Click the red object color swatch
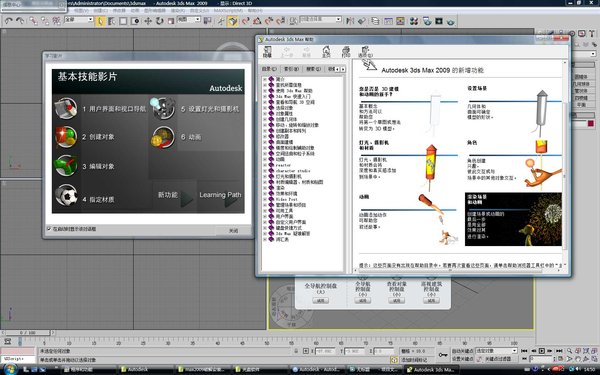600x375 pixels. pyautogui.click(x=590, y=124)
